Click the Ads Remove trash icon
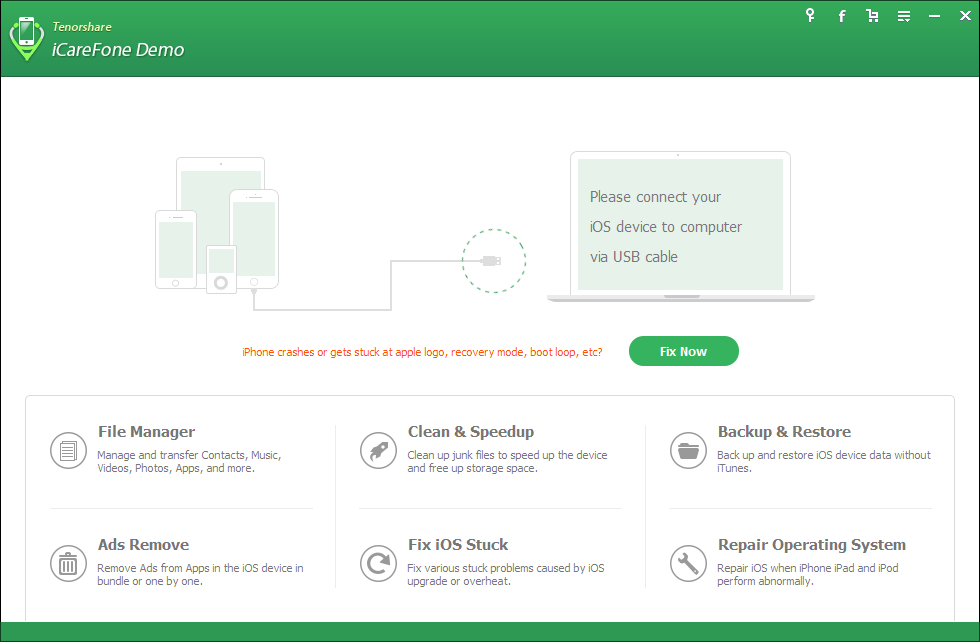The image size is (980, 642). 68,563
